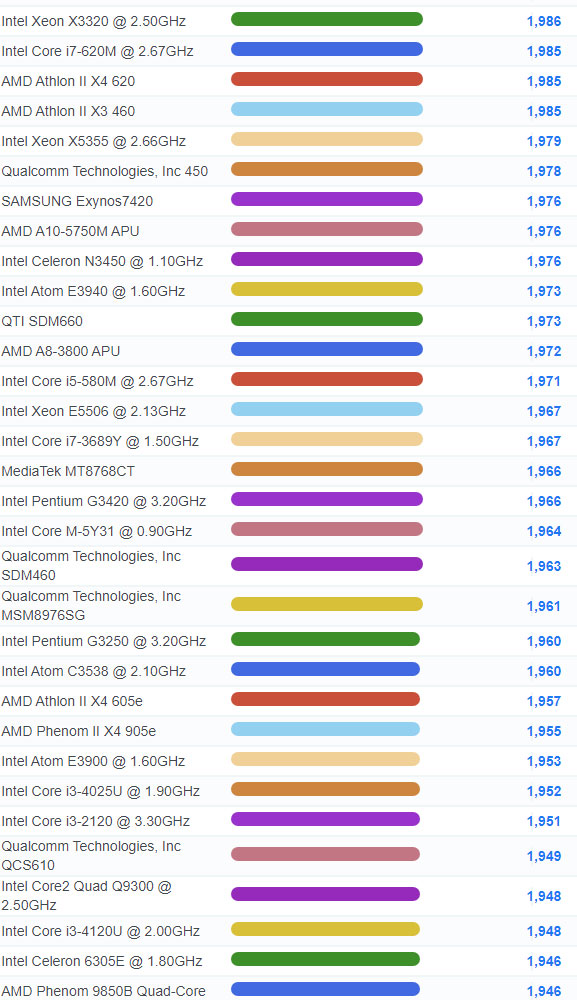This screenshot has width=577, height=1000.
Task: Select SAMSUNG Exynos7420 CPU name
Action: tap(77, 201)
